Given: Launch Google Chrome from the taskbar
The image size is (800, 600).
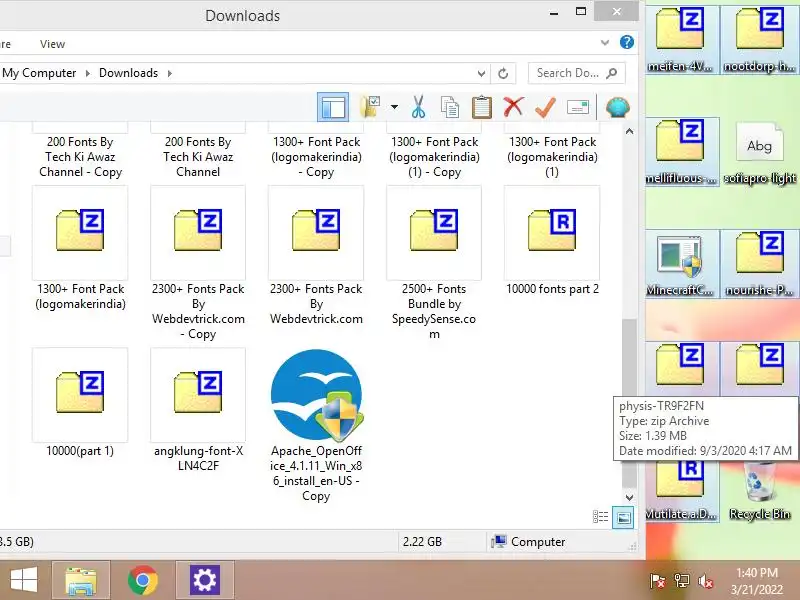Looking at the screenshot, I should point(143,581).
